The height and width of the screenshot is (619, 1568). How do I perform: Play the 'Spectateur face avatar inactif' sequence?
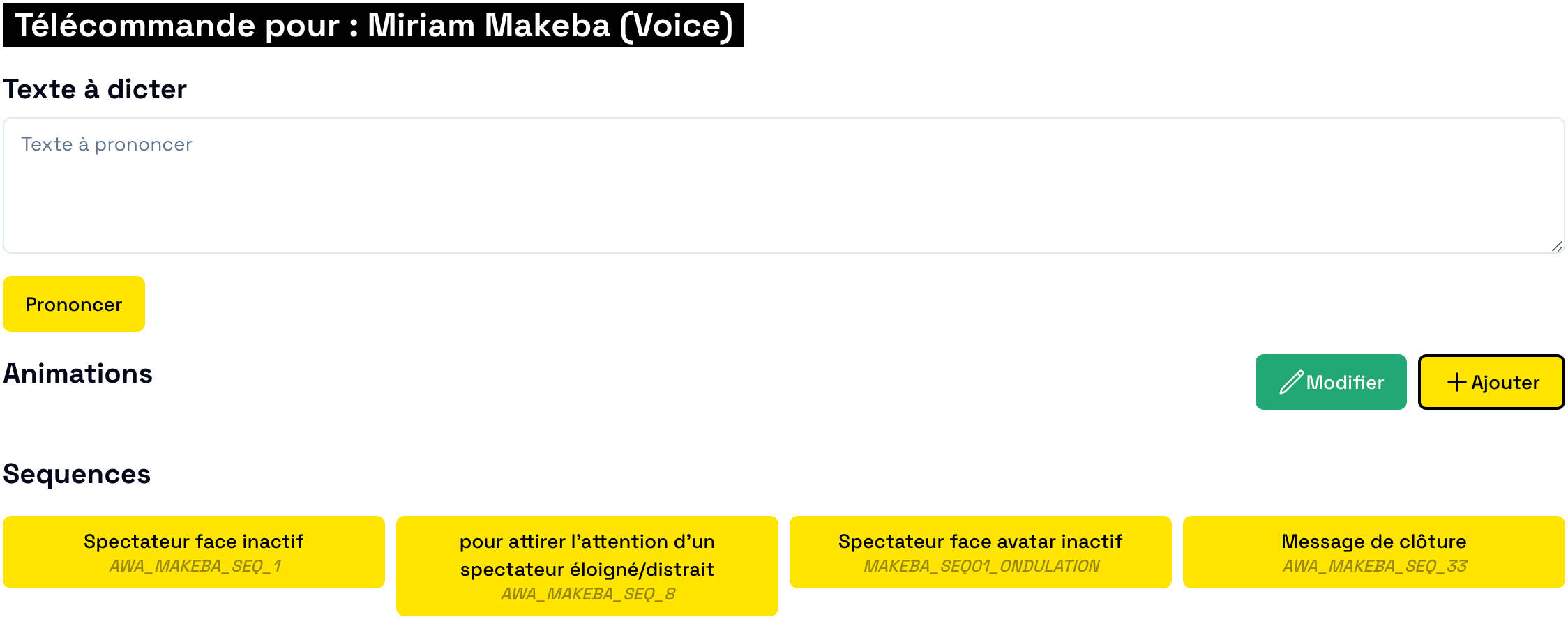(x=980, y=542)
